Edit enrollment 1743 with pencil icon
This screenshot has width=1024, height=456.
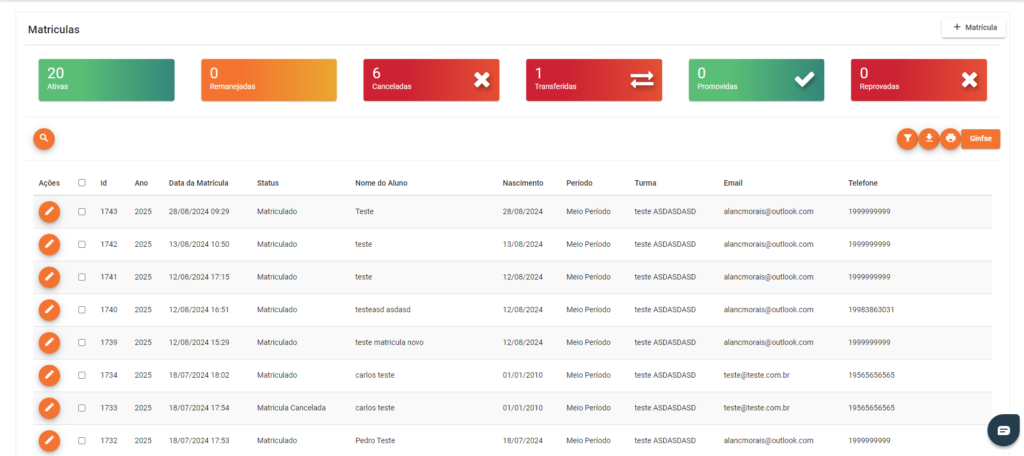click(49, 212)
